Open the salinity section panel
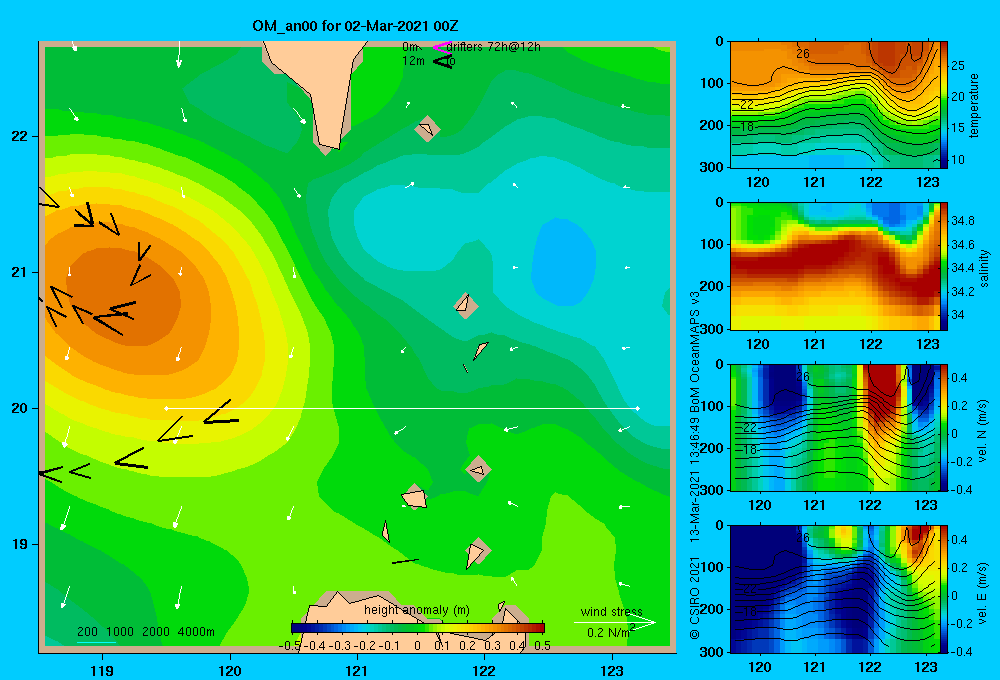This screenshot has width=1000, height=680. coord(835,266)
